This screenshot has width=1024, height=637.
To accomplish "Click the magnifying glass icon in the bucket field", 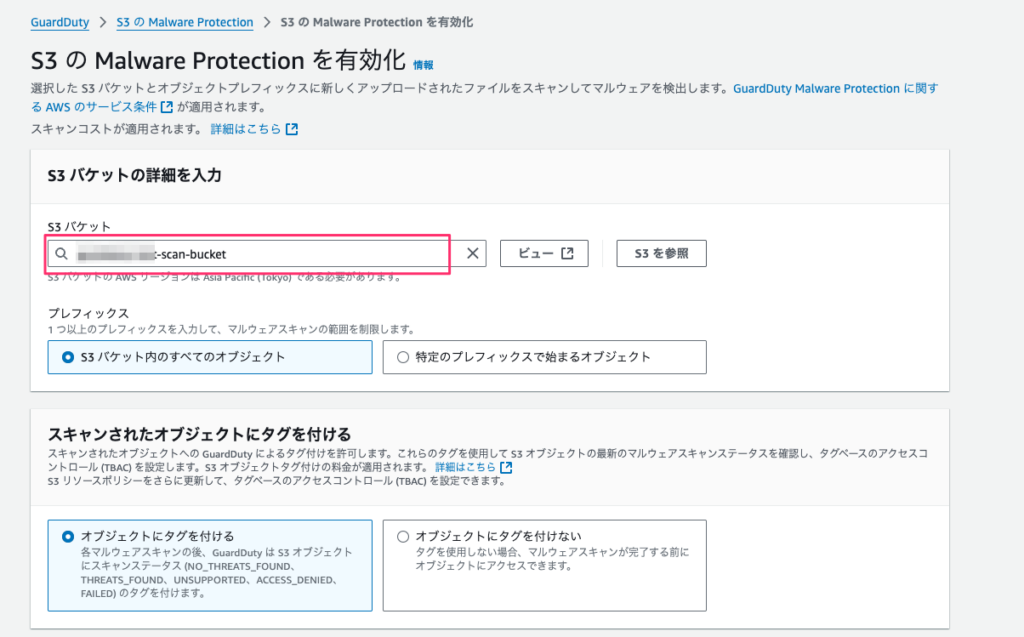I will 63,252.
